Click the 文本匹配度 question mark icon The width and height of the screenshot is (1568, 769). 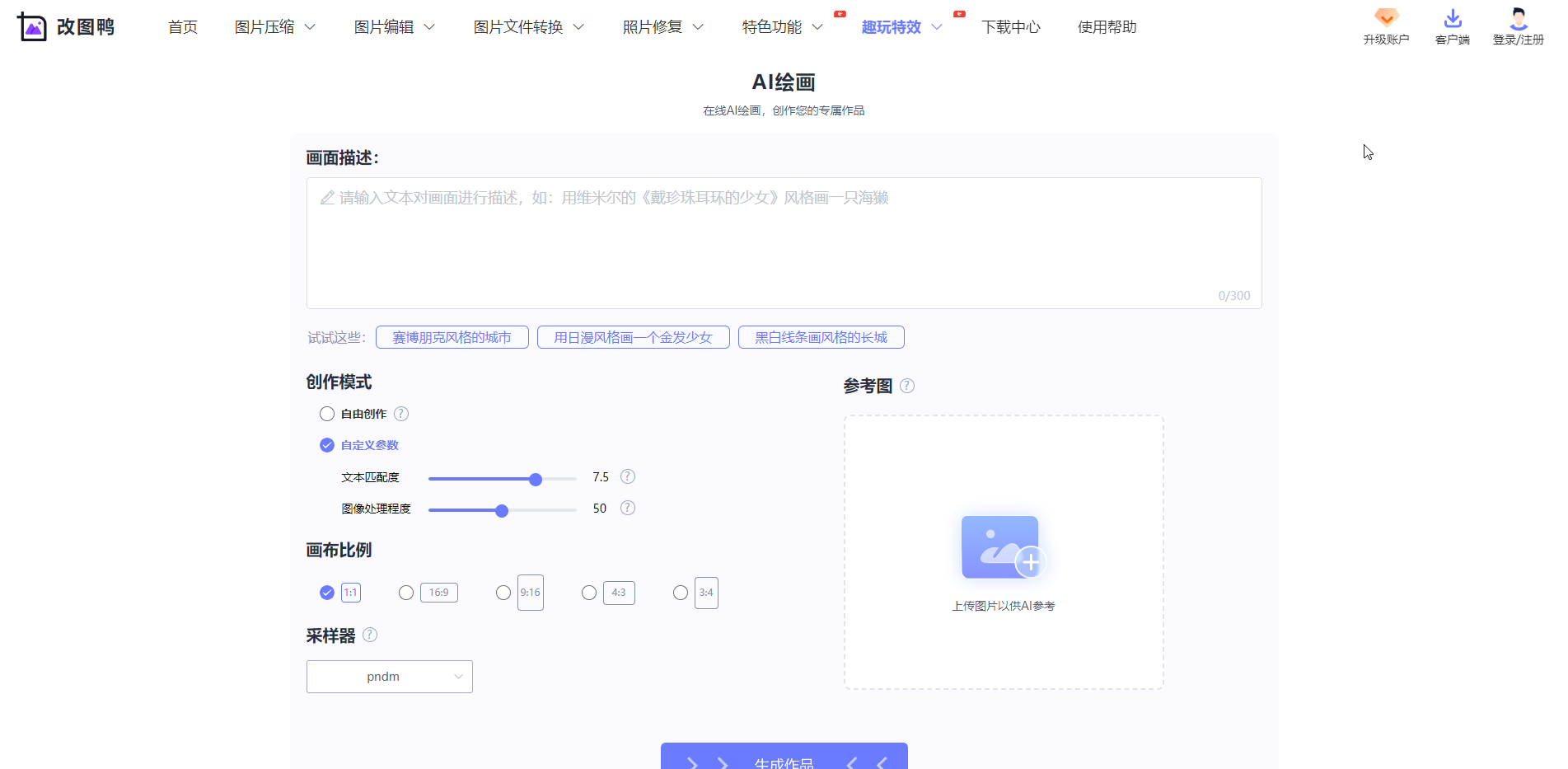tap(627, 476)
